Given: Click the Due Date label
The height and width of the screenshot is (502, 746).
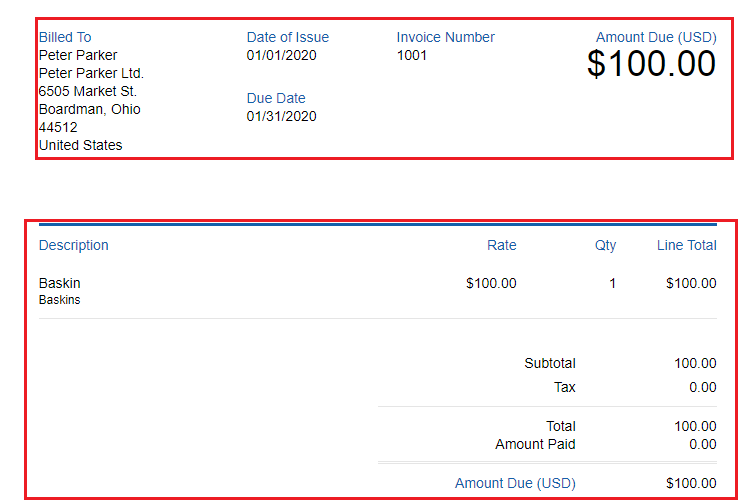Looking at the screenshot, I should [276, 98].
